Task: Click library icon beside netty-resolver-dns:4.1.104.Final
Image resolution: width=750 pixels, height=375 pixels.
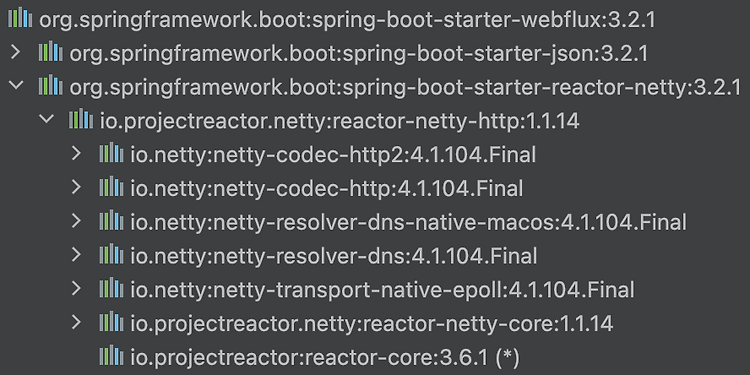Action: point(112,254)
